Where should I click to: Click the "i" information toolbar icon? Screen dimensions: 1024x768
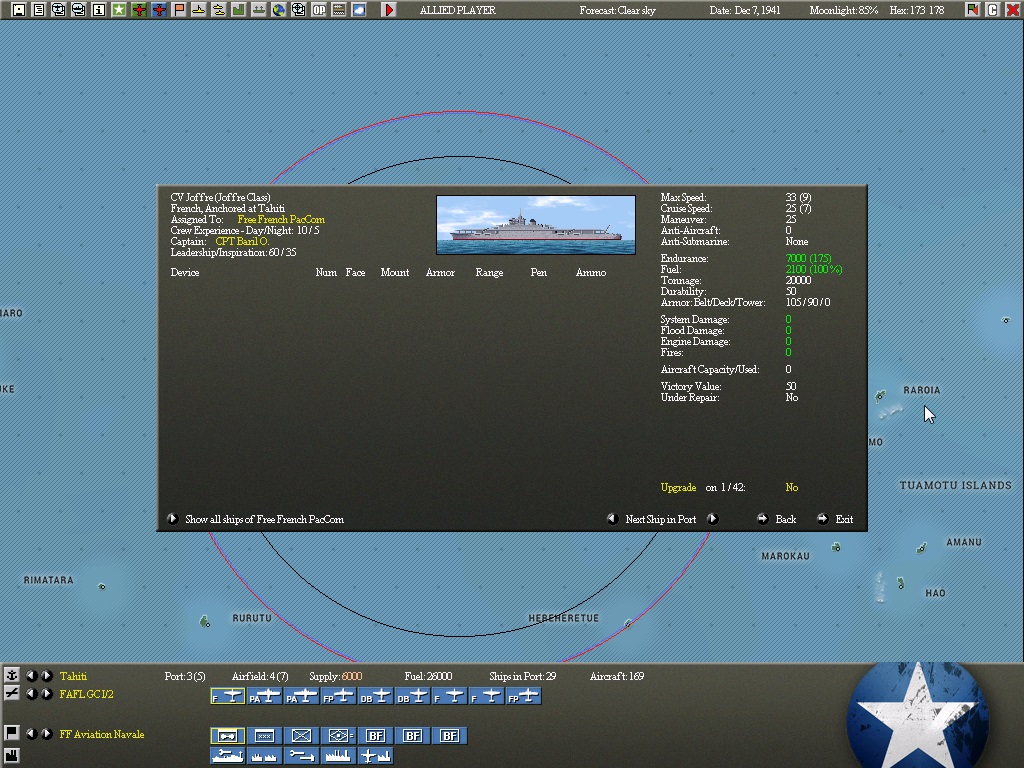point(98,10)
